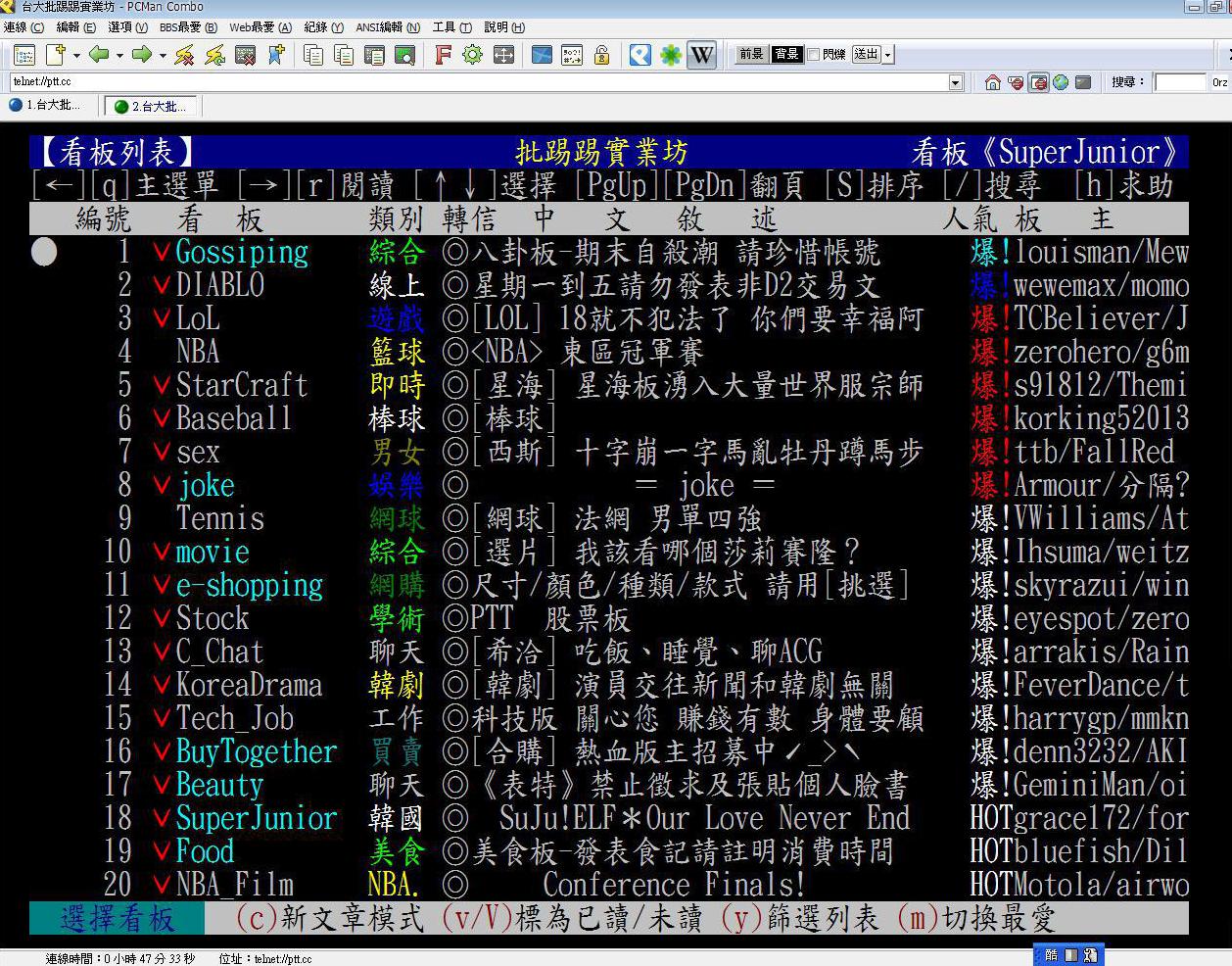Open settings via the green gear icon

tap(473, 55)
